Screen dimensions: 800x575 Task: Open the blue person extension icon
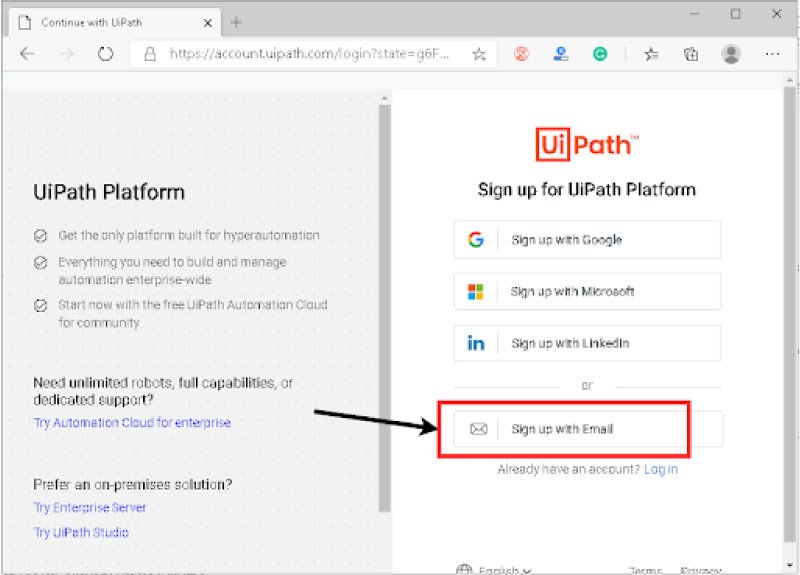(x=561, y=54)
